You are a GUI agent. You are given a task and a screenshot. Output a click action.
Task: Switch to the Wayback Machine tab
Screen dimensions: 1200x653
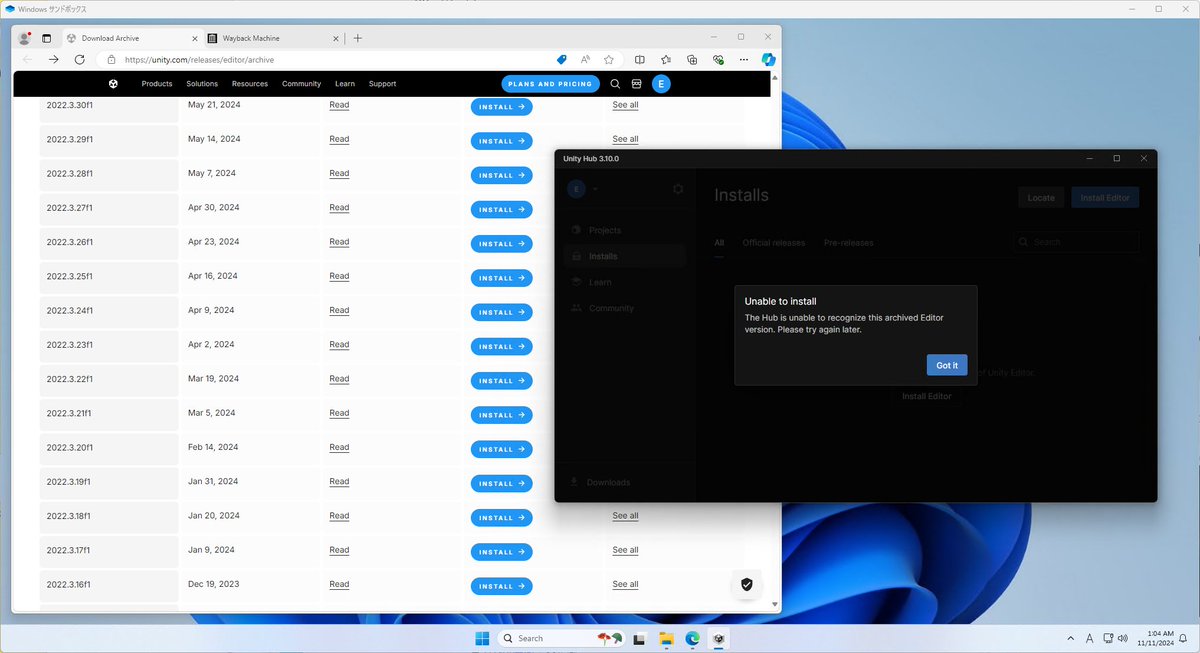272,38
